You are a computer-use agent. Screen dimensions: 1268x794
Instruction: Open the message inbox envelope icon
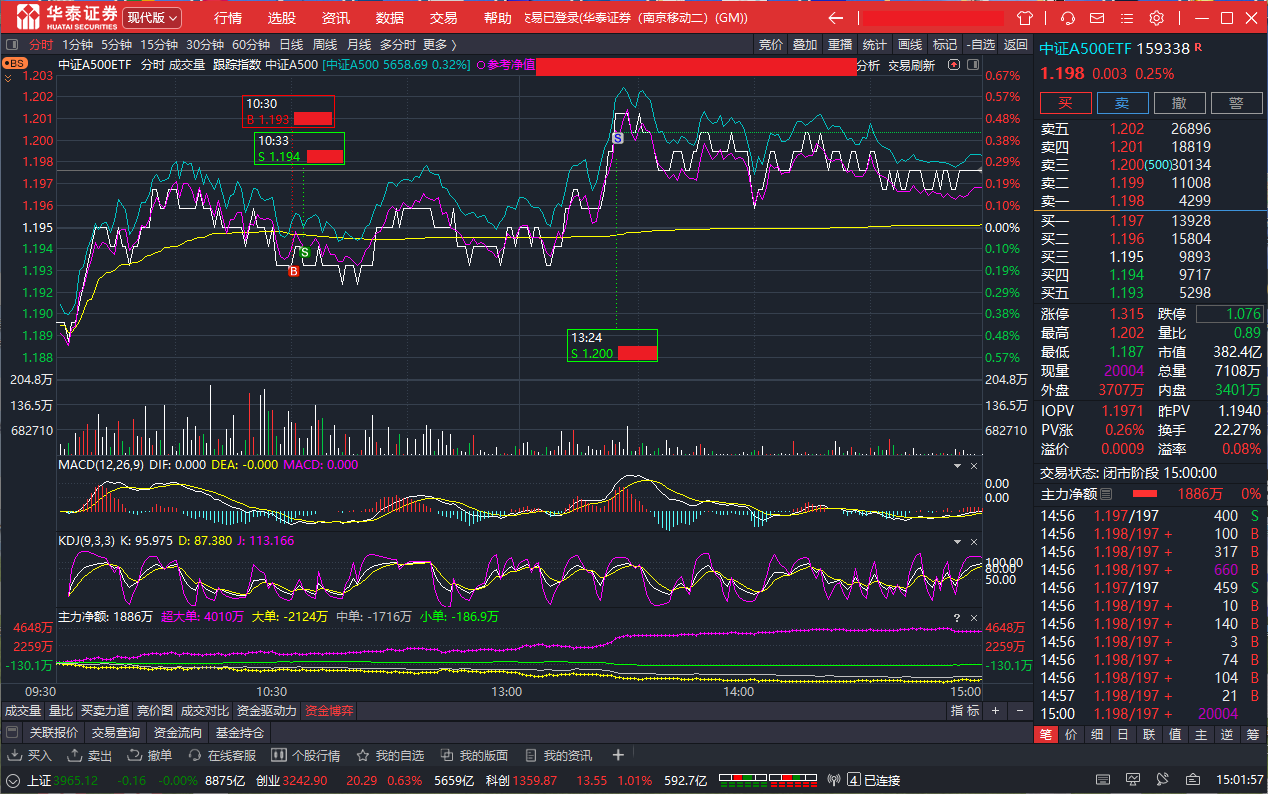tap(1098, 18)
